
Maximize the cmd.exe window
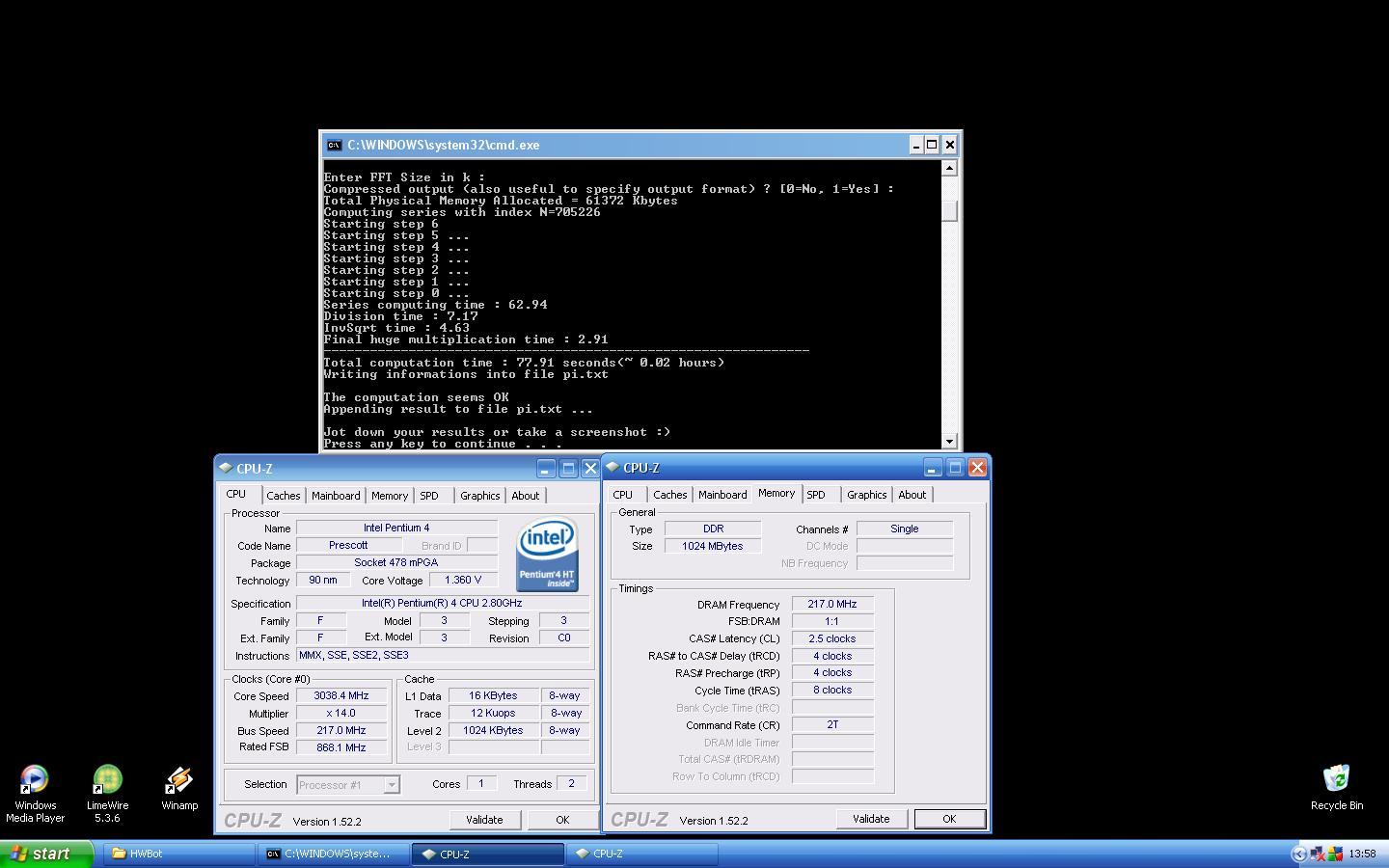(x=932, y=145)
